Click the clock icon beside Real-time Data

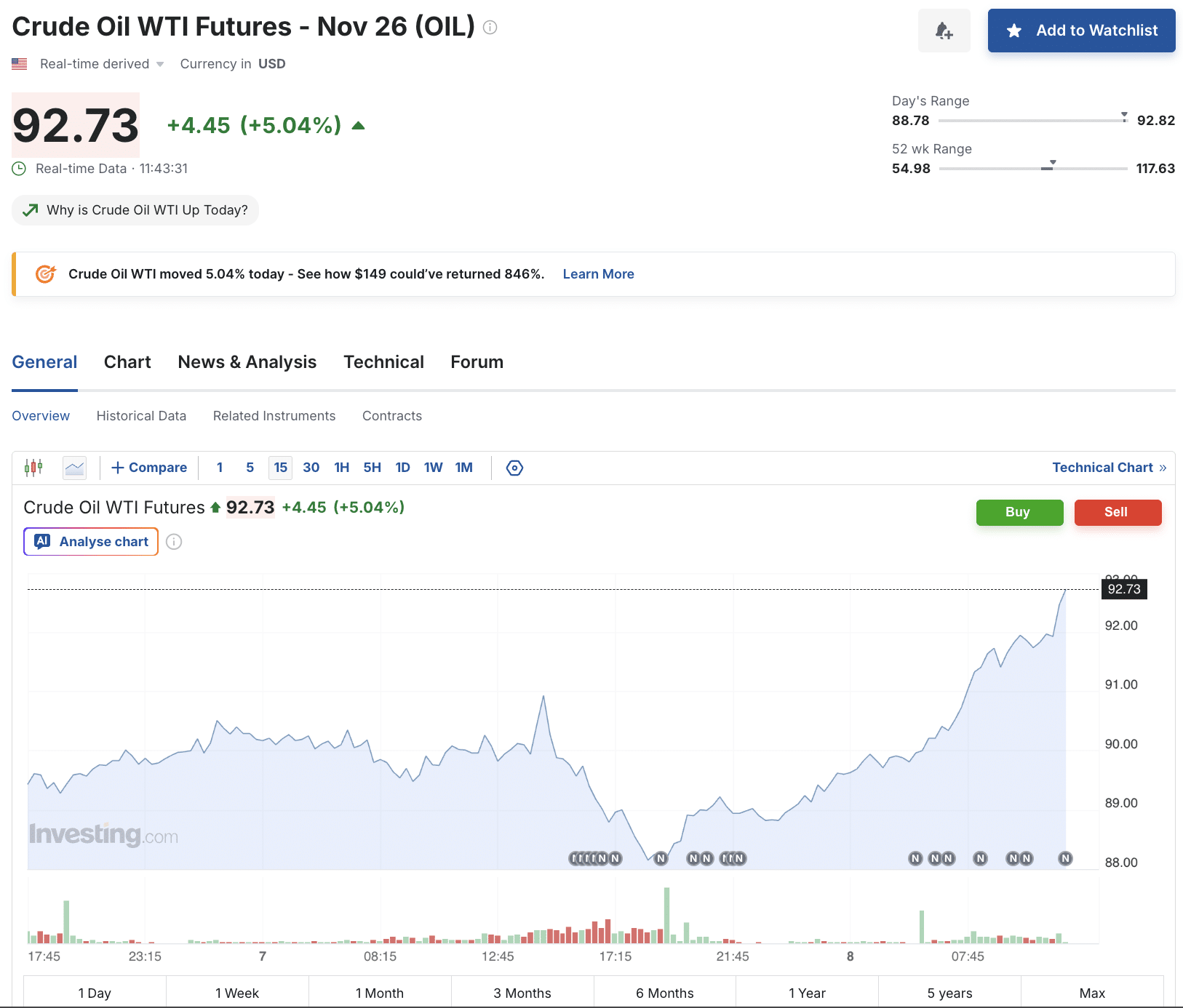[19, 169]
